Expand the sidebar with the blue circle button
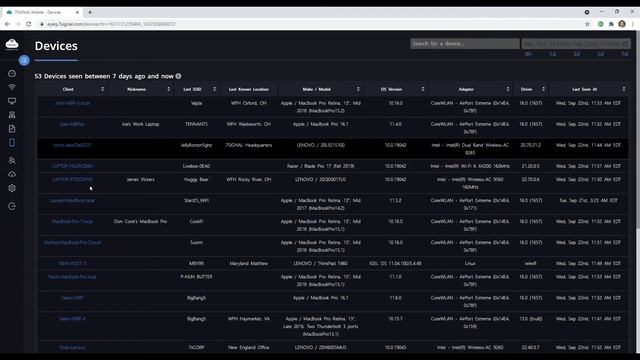Image resolution: width=640 pixels, height=360 pixels. tap(24, 60)
